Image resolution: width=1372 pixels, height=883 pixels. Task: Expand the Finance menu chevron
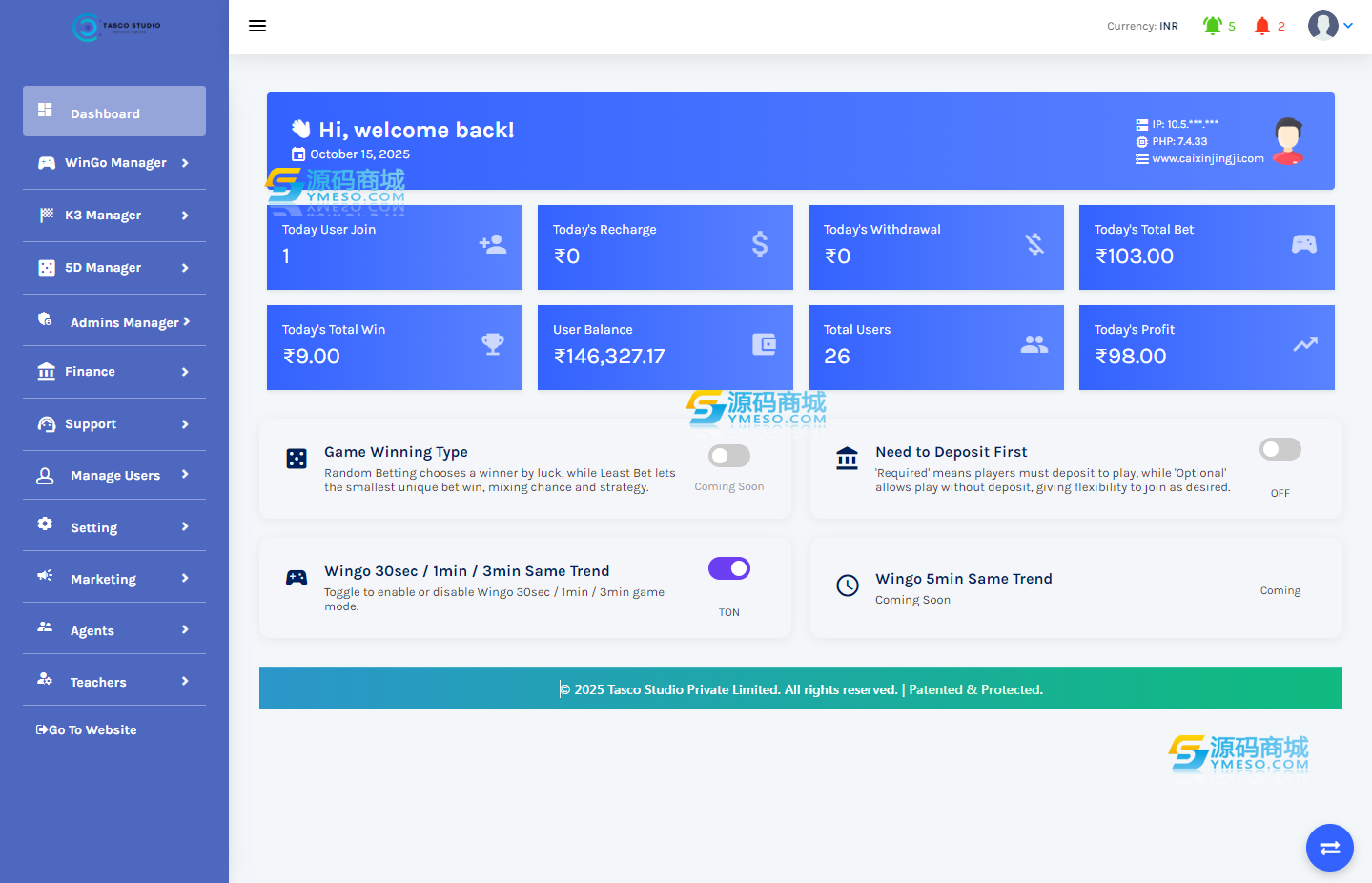click(185, 372)
